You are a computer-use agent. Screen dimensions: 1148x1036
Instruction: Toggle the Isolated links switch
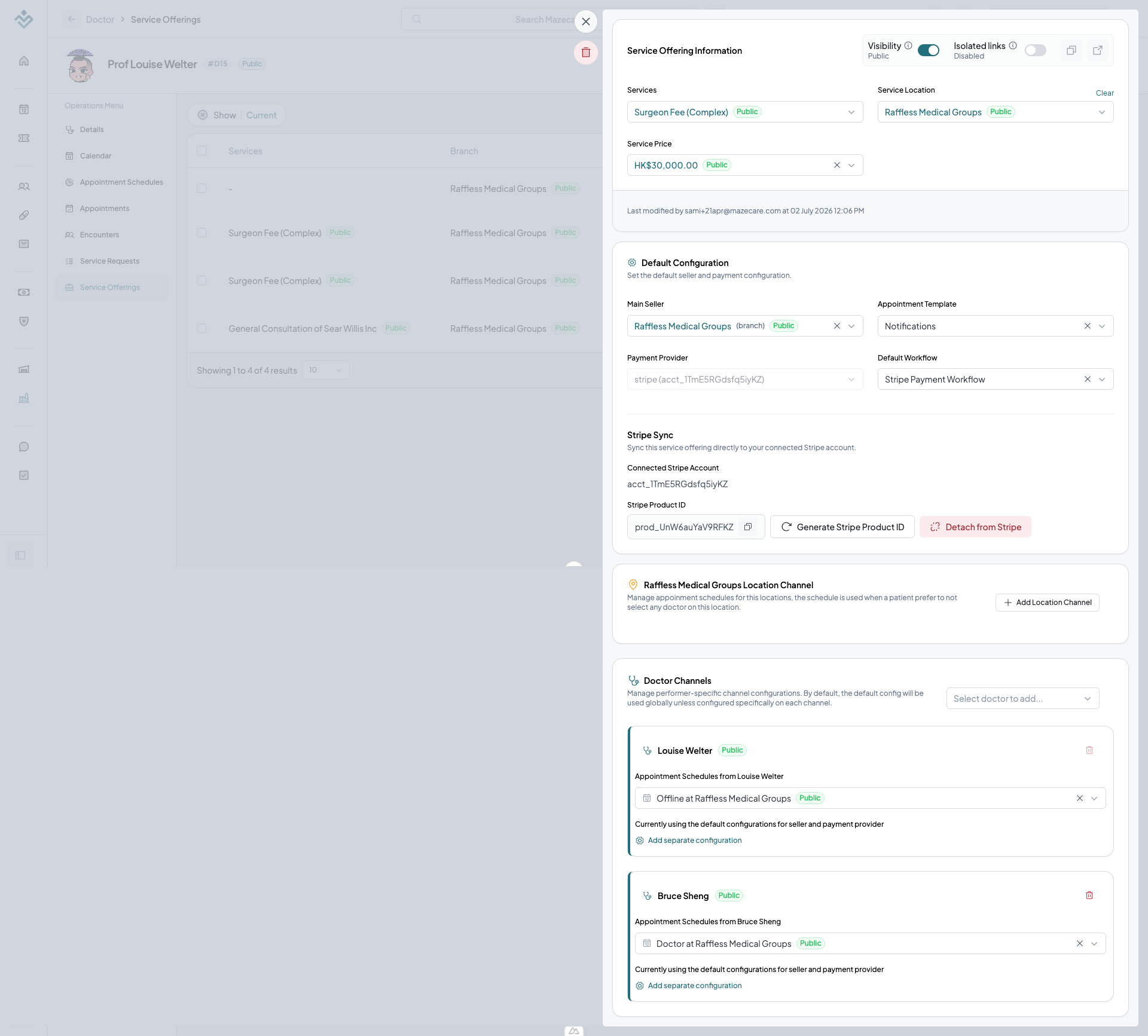pos(1036,50)
